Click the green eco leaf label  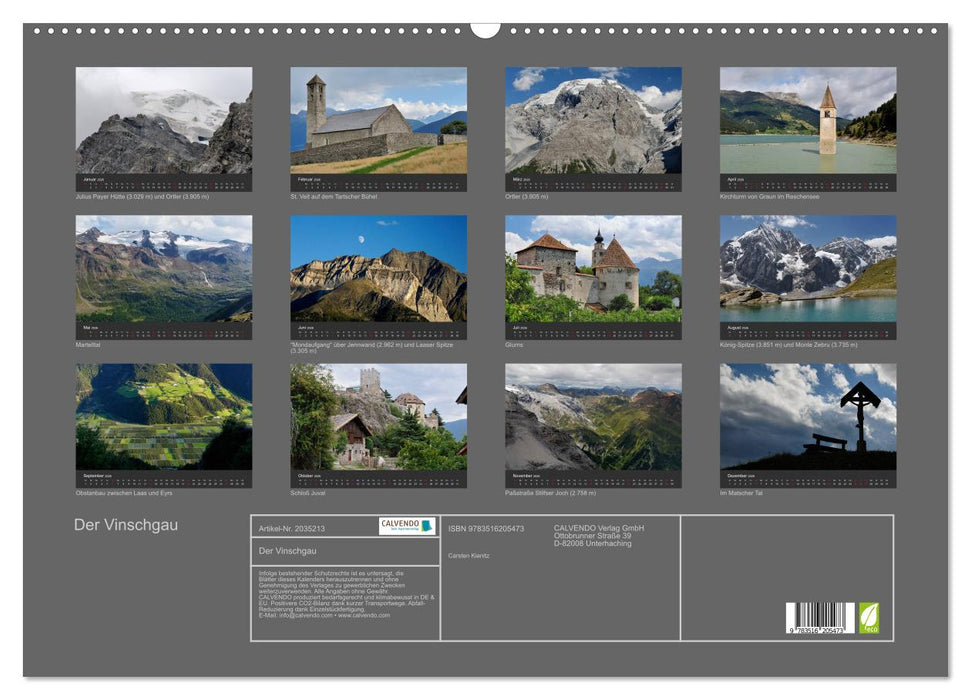pyautogui.click(x=869, y=618)
